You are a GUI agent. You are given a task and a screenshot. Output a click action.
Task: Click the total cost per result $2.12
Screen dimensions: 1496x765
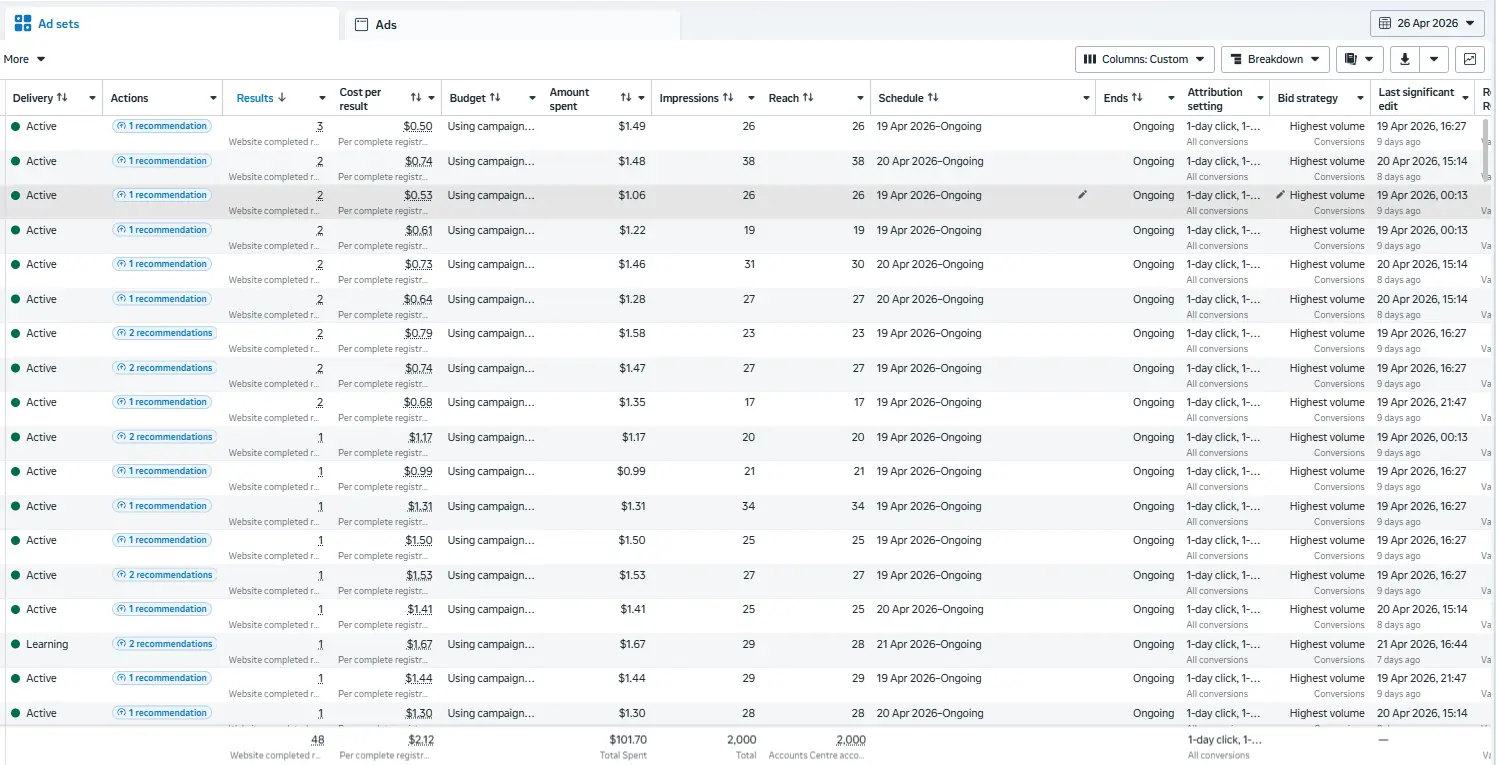click(x=420, y=740)
